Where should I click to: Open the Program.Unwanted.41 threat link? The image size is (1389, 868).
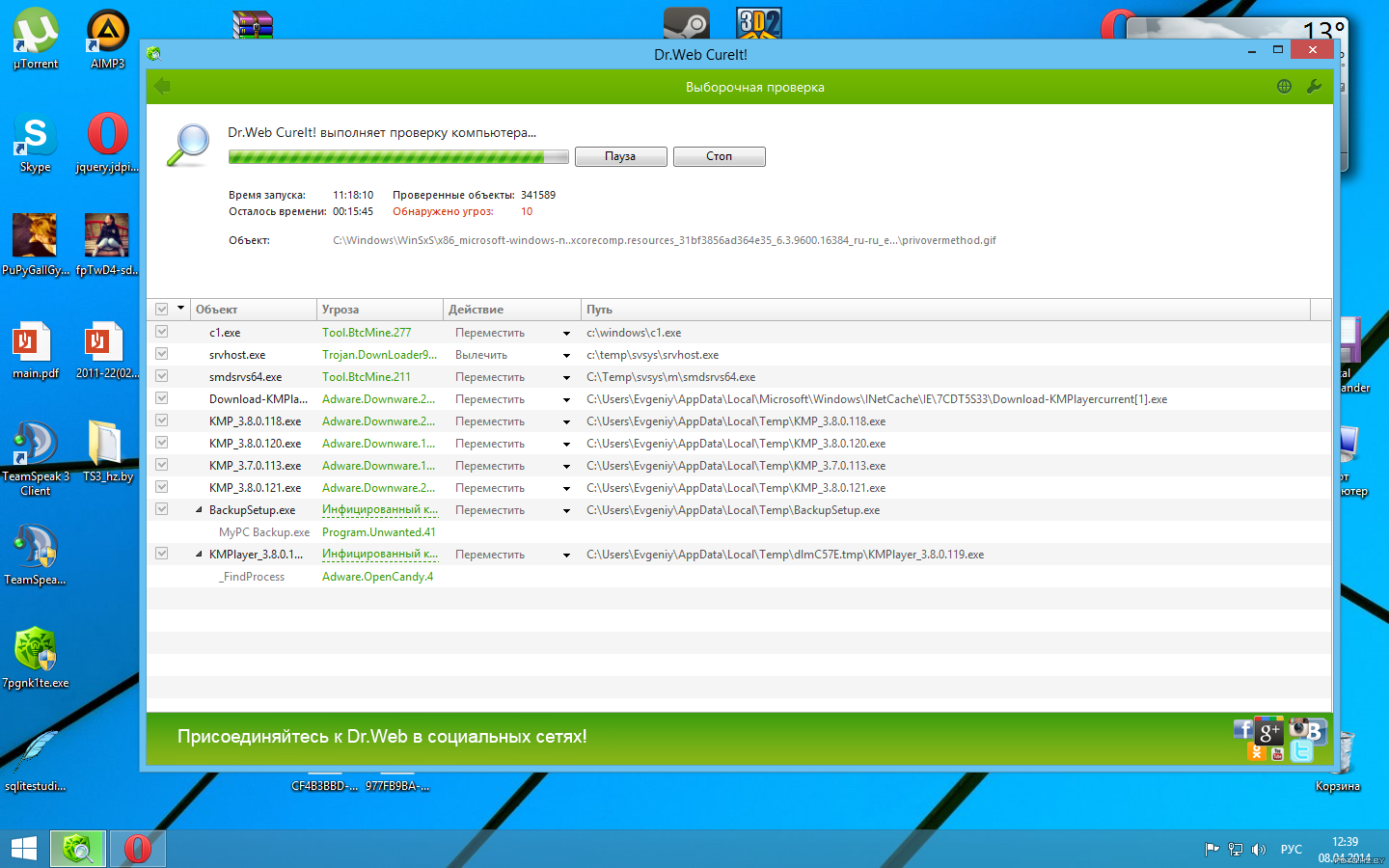(379, 532)
